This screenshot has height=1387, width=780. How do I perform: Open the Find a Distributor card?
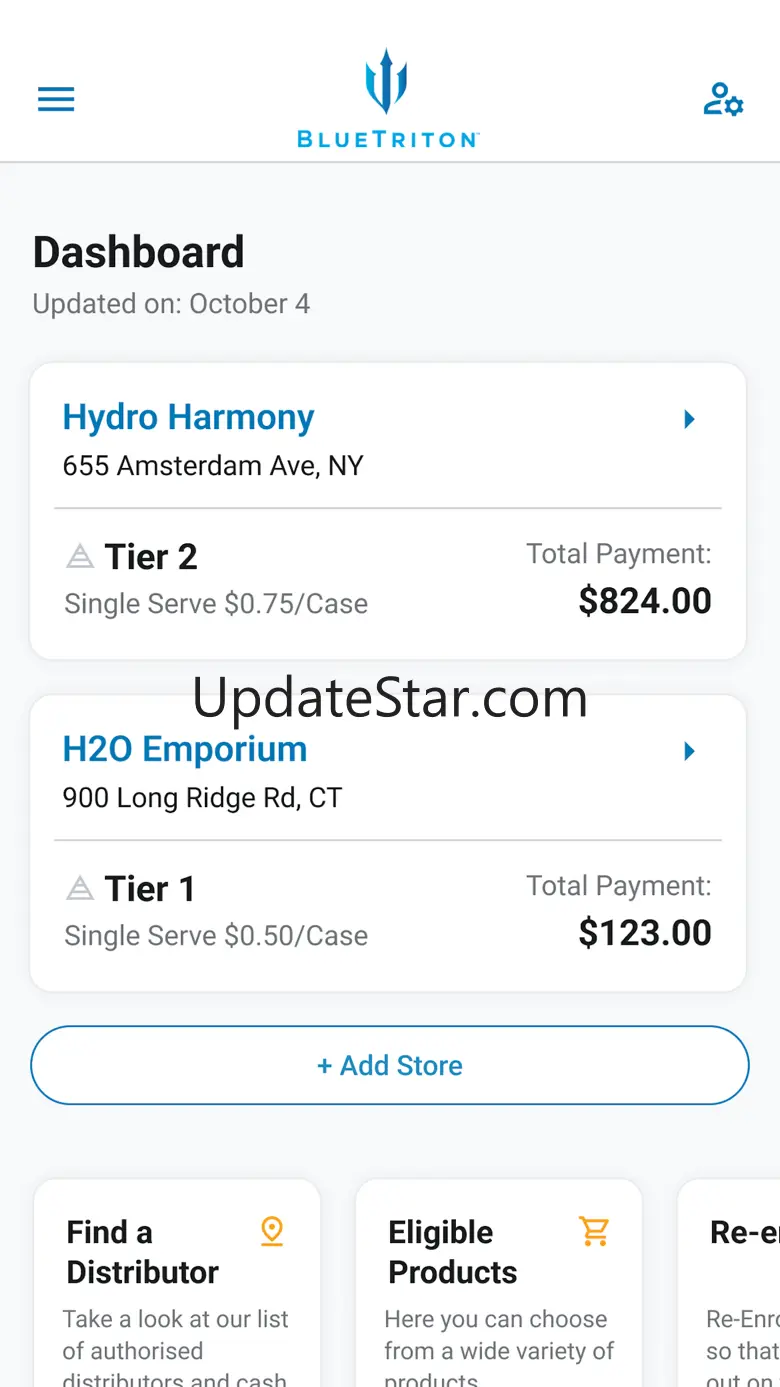coord(177,1284)
